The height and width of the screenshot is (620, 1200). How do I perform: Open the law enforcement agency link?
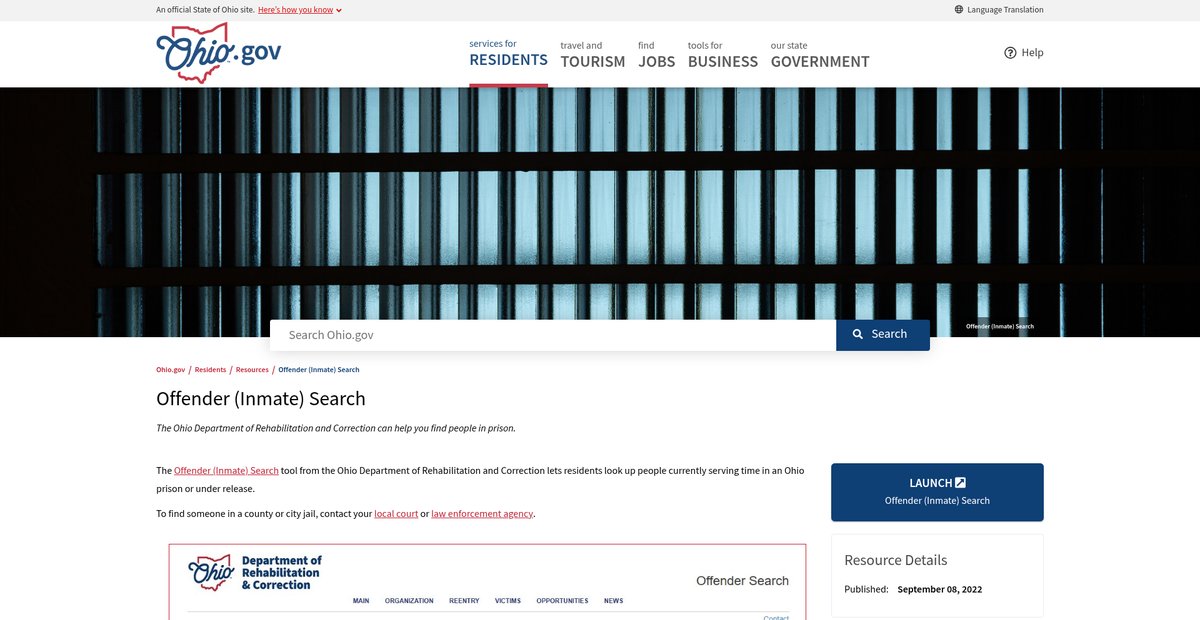click(482, 514)
